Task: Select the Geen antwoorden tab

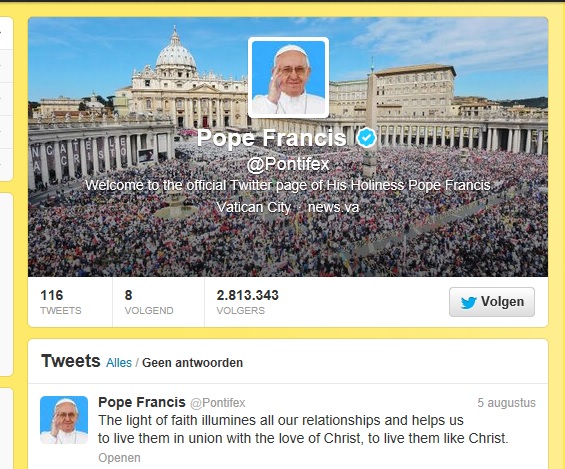Action: click(x=192, y=363)
